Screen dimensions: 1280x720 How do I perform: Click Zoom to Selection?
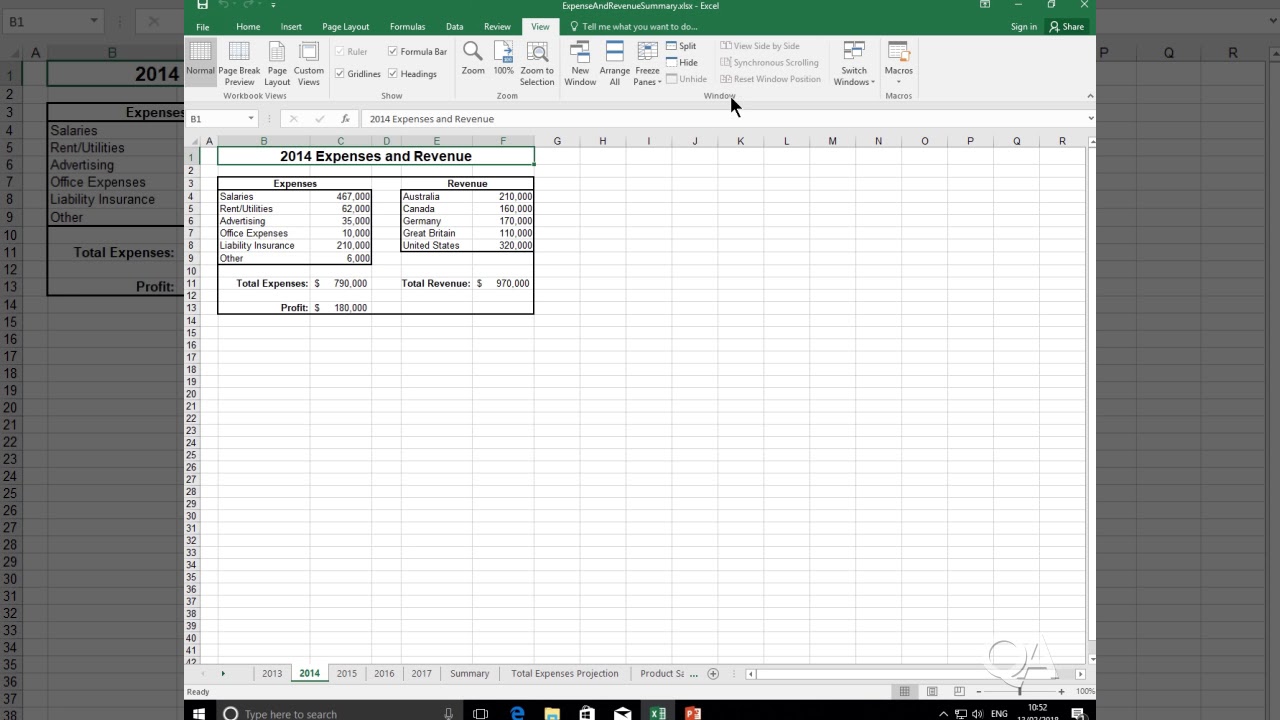(537, 63)
